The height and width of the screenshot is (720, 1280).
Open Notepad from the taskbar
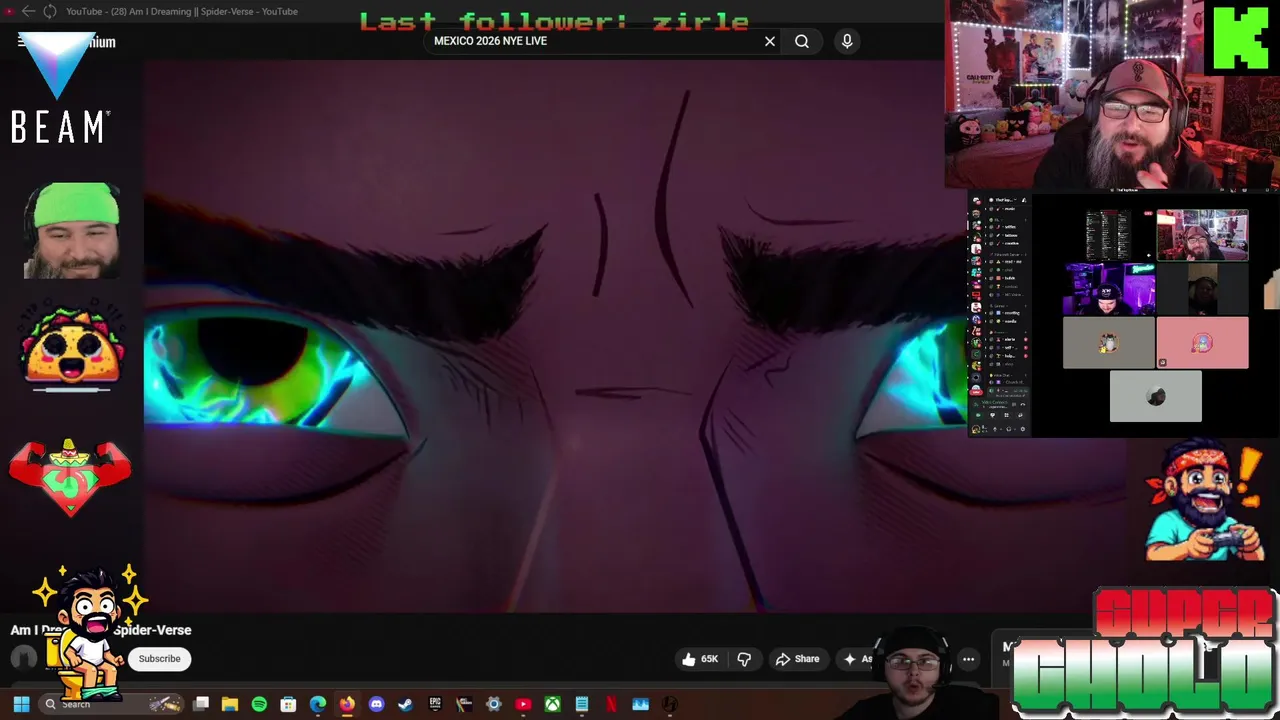tap(581, 704)
